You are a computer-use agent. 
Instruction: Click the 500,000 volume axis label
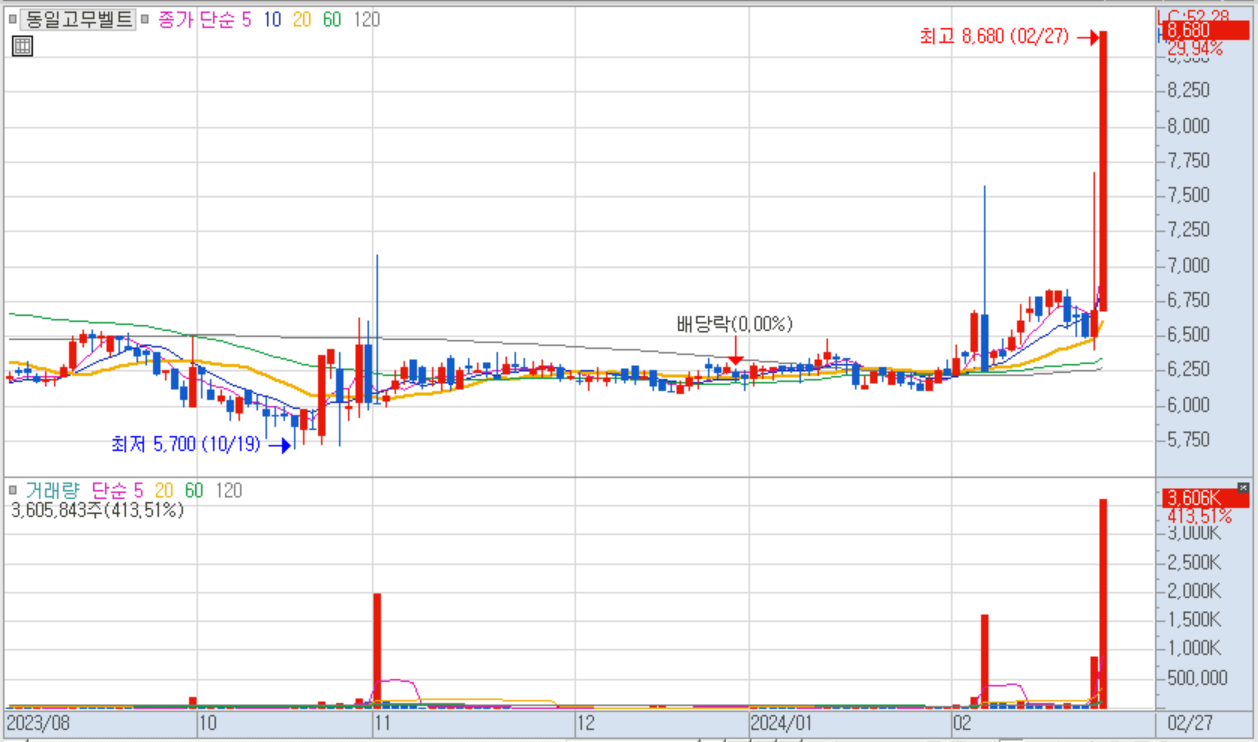(1197, 678)
